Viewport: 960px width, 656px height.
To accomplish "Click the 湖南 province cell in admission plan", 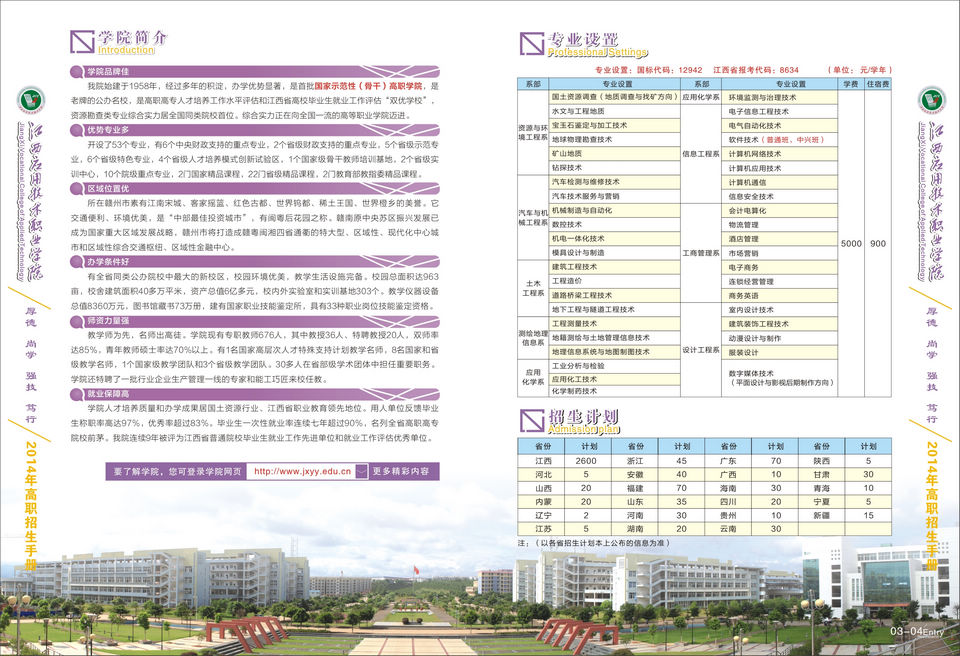I will (x=636, y=529).
